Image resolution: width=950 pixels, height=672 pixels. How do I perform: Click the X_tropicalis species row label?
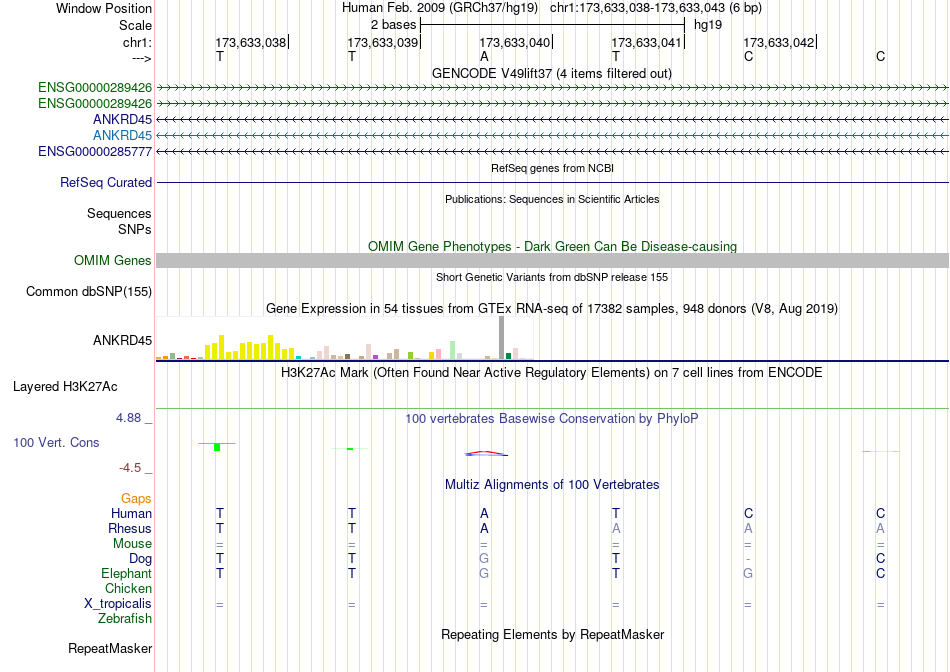click(118, 604)
